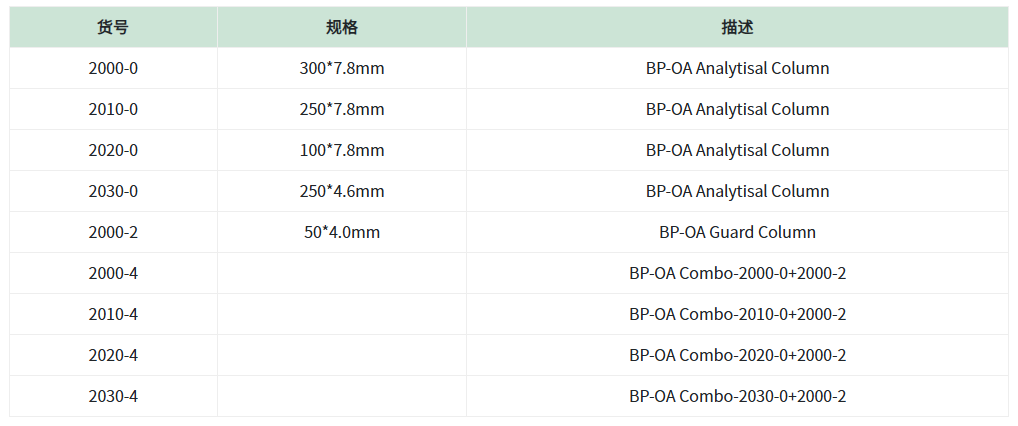
Task: Click the 250*4.6mm specification cell
Action: pyautogui.click(x=341, y=191)
